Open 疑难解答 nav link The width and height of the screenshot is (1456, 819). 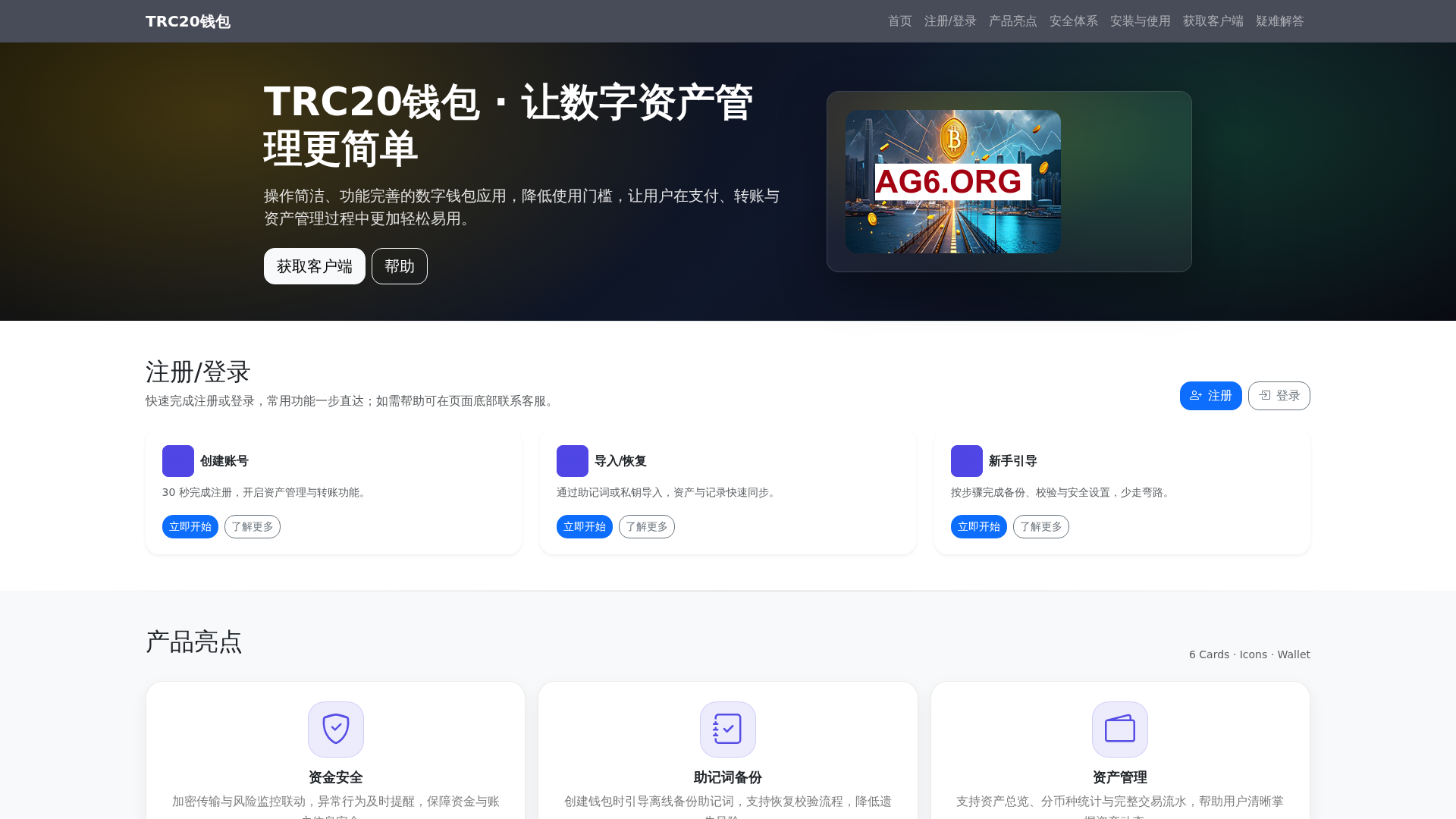1280,21
